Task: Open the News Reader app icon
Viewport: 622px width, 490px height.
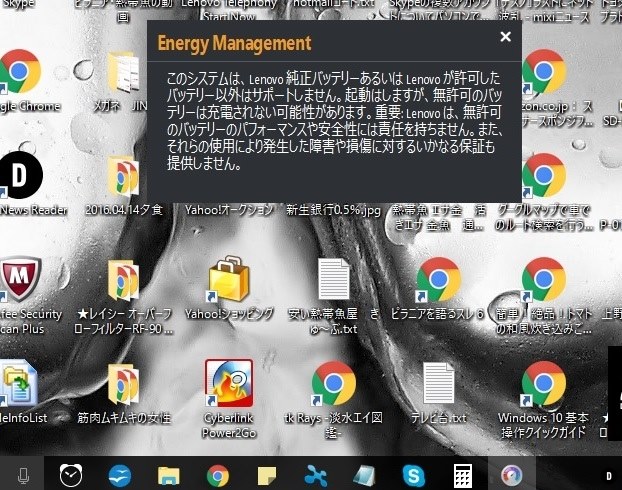Action: (19, 175)
